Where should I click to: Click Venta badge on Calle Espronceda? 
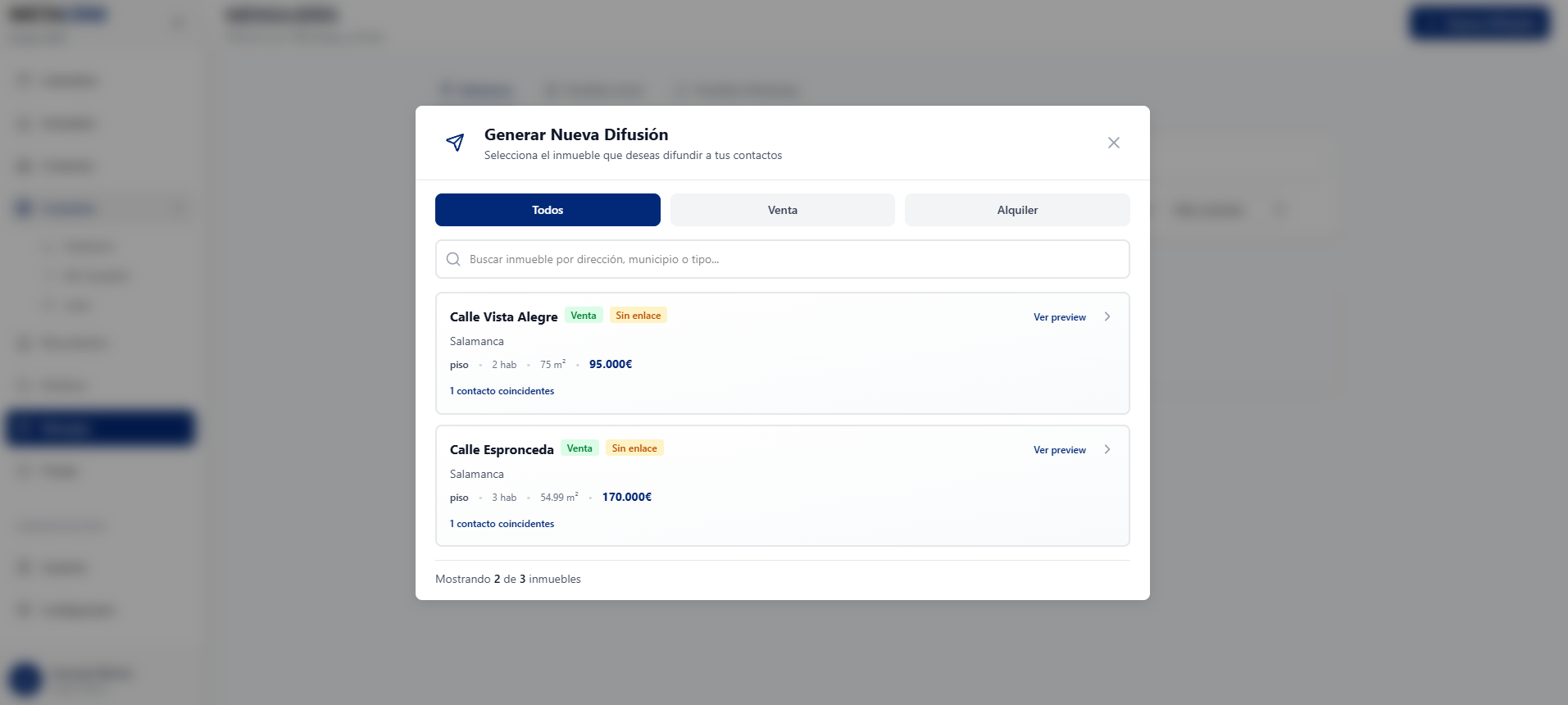coord(579,448)
